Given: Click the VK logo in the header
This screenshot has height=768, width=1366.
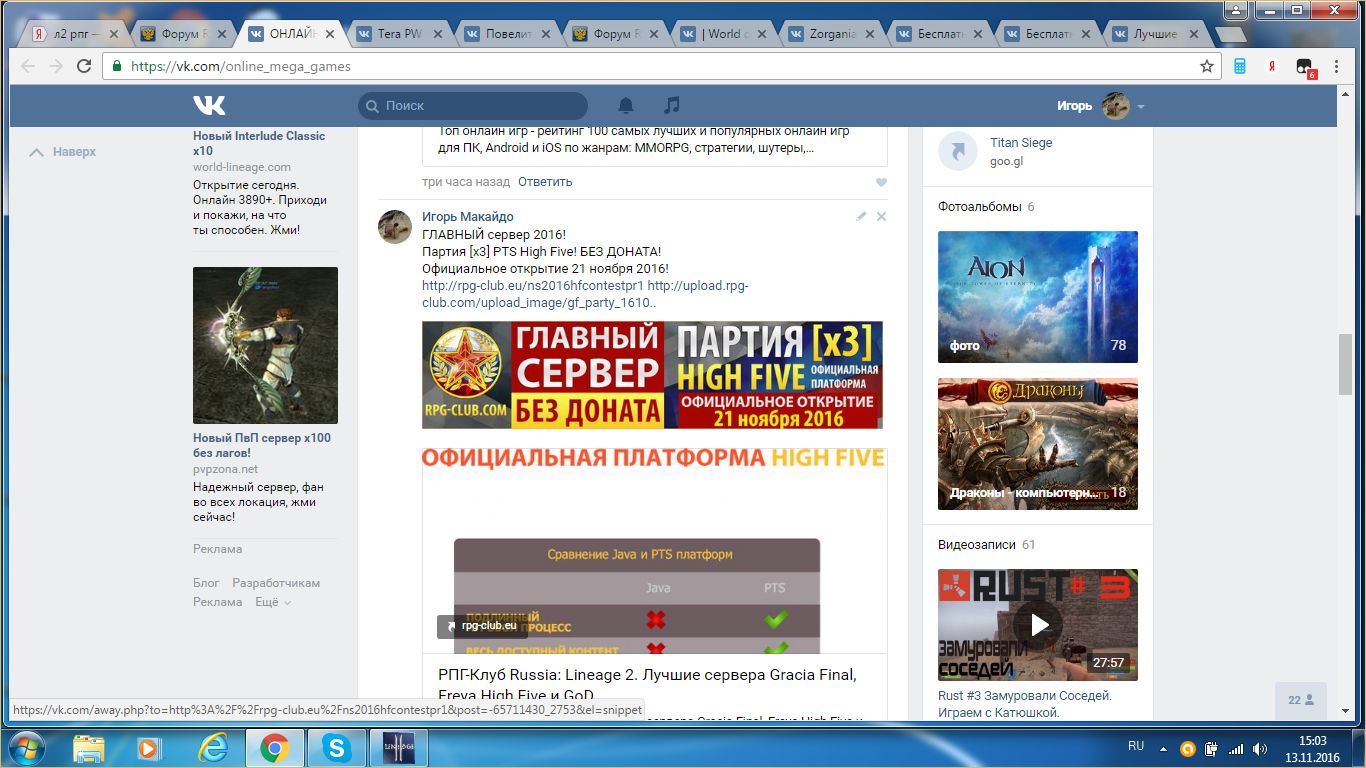Looking at the screenshot, I should tap(209, 105).
